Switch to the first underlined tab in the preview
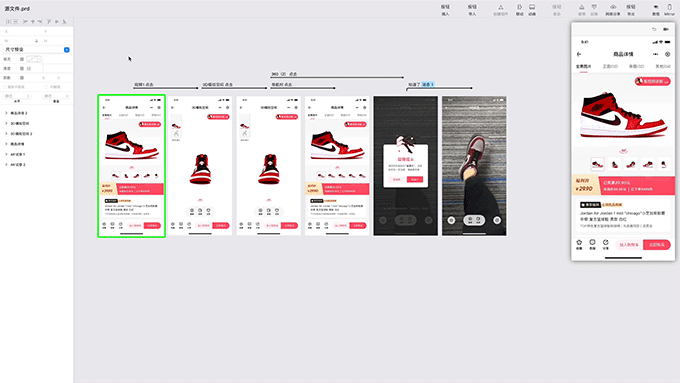Screen dimensions: 680x383 583,67
